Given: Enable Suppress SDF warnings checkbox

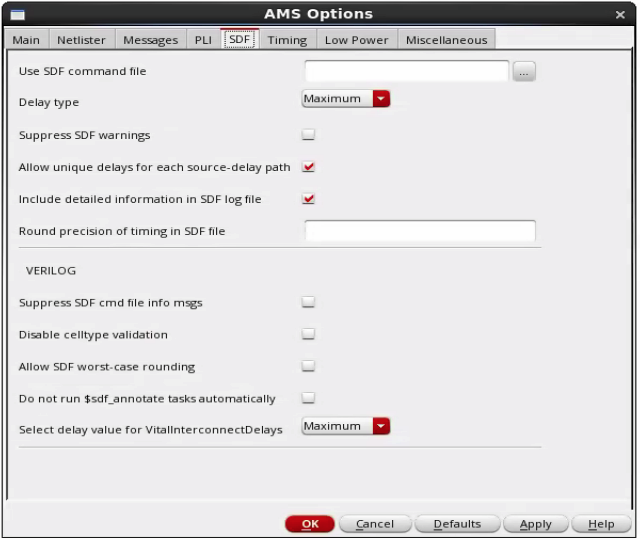Looking at the screenshot, I should 309,135.
